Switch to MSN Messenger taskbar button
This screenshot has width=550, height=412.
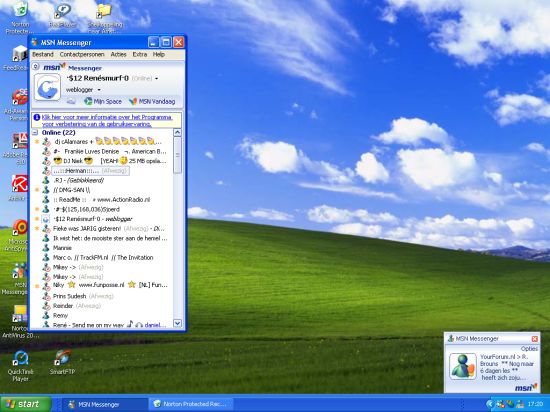(105, 404)
